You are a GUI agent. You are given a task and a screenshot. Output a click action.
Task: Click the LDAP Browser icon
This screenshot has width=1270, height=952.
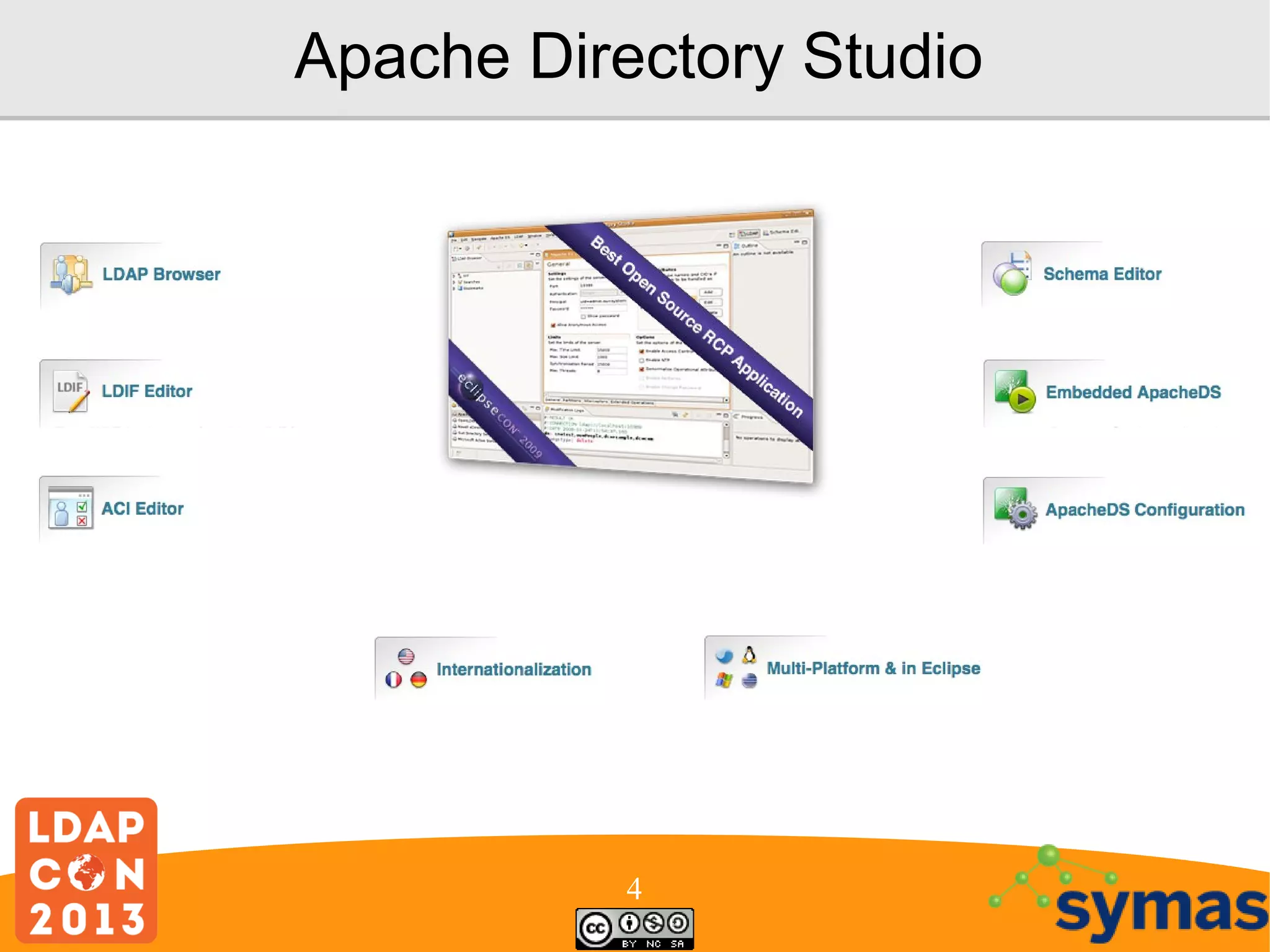[x=71, y=274]
